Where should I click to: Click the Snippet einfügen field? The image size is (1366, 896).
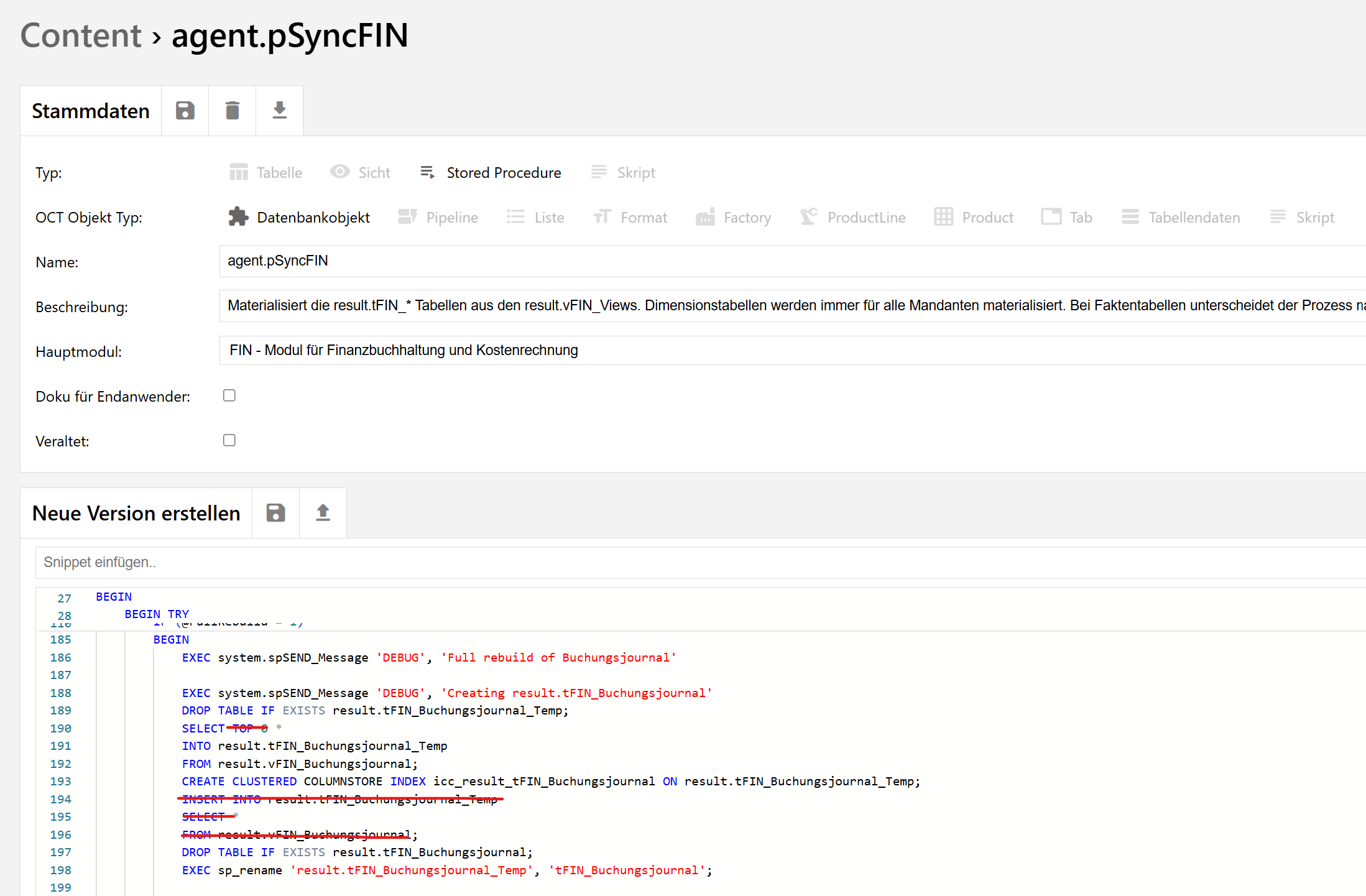(x=696, y=562)
